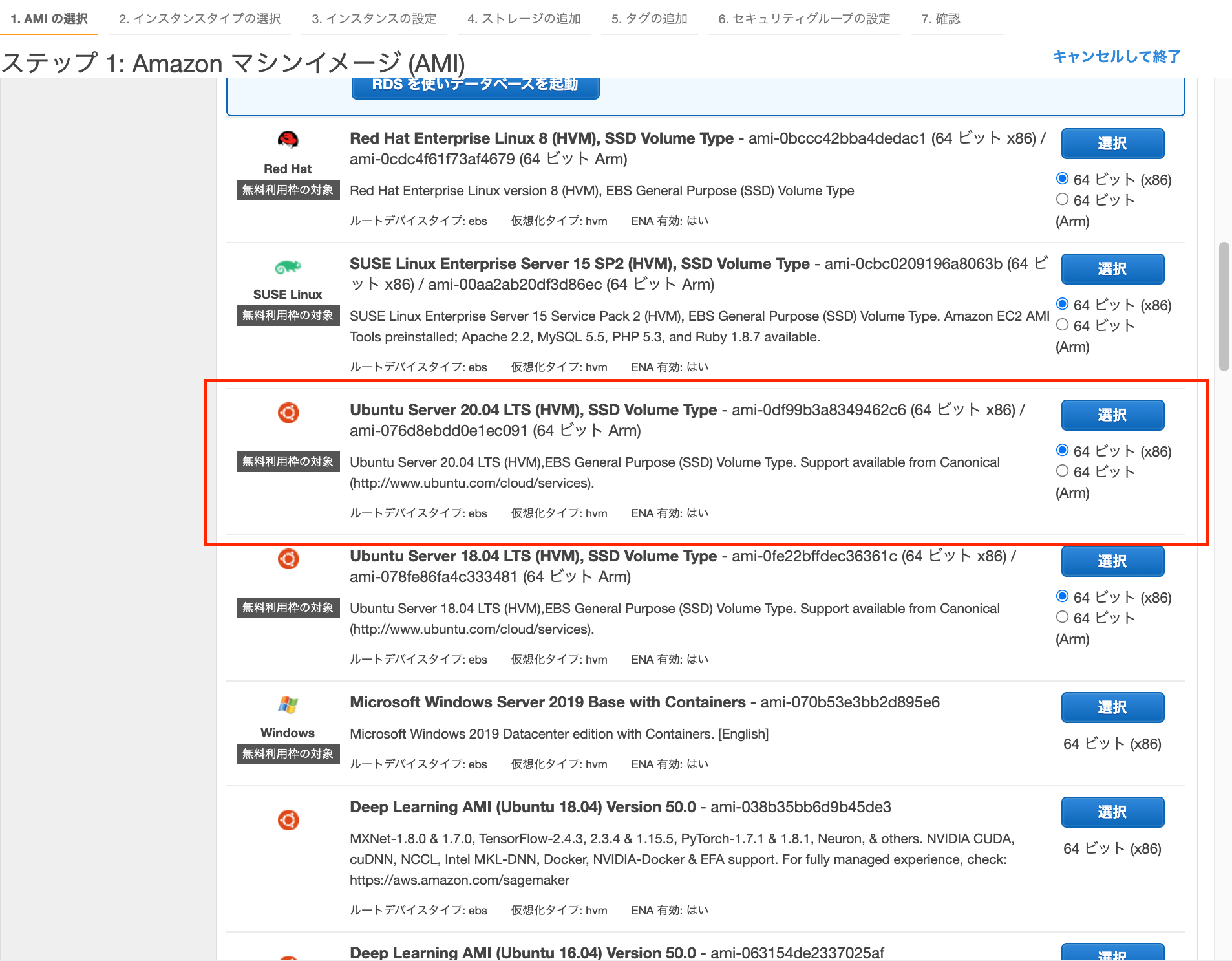
Task: Click Microsoft Windows Server 2019 Base with Containers title
Action: tap(547, 702)
